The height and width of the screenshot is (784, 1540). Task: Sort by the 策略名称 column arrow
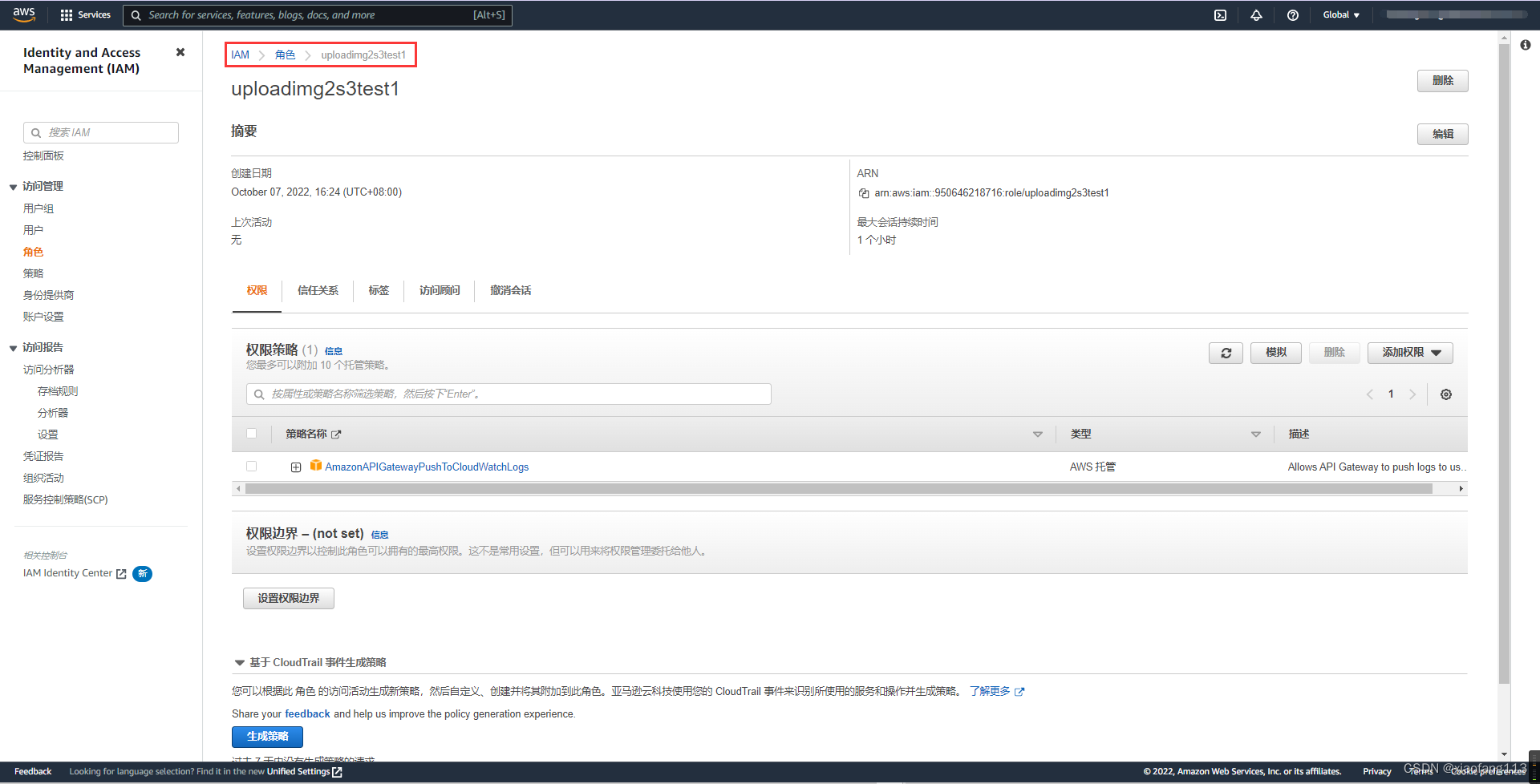[x=1038, y=434]
